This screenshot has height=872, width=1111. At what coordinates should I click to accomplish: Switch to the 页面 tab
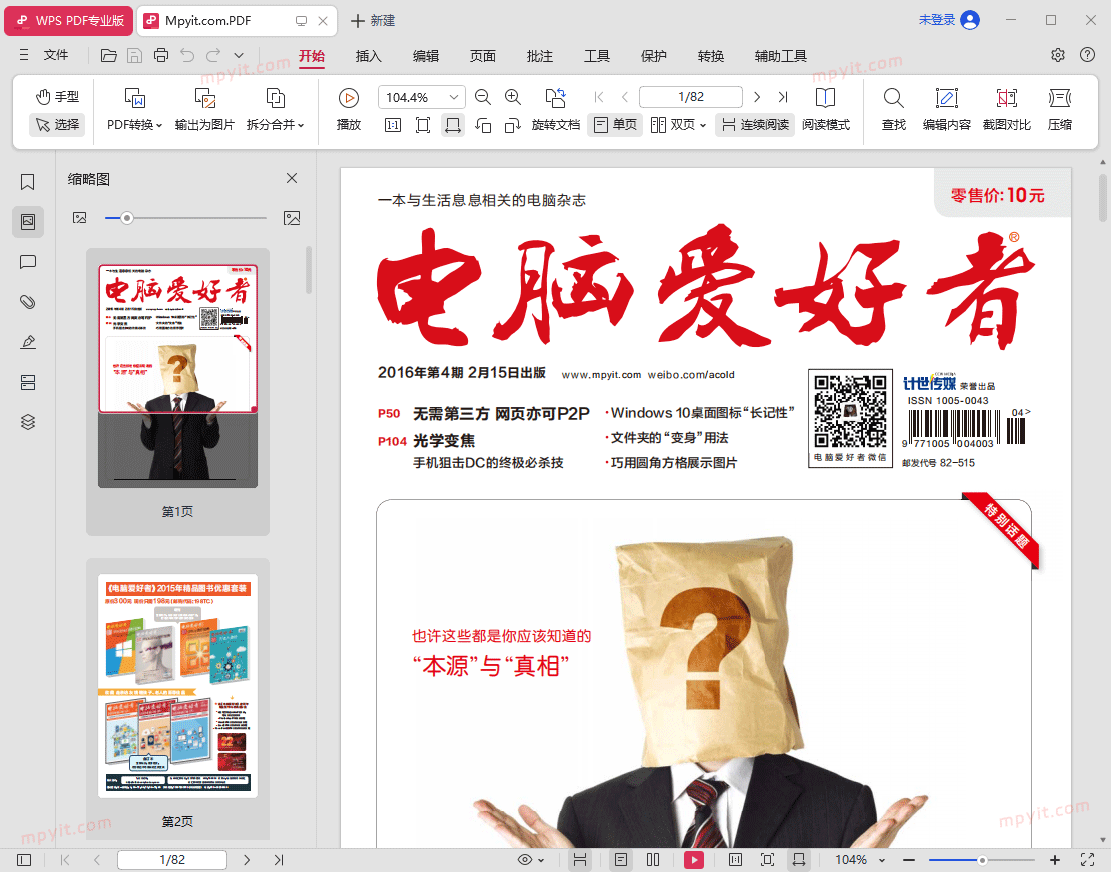tap(483, 56)
